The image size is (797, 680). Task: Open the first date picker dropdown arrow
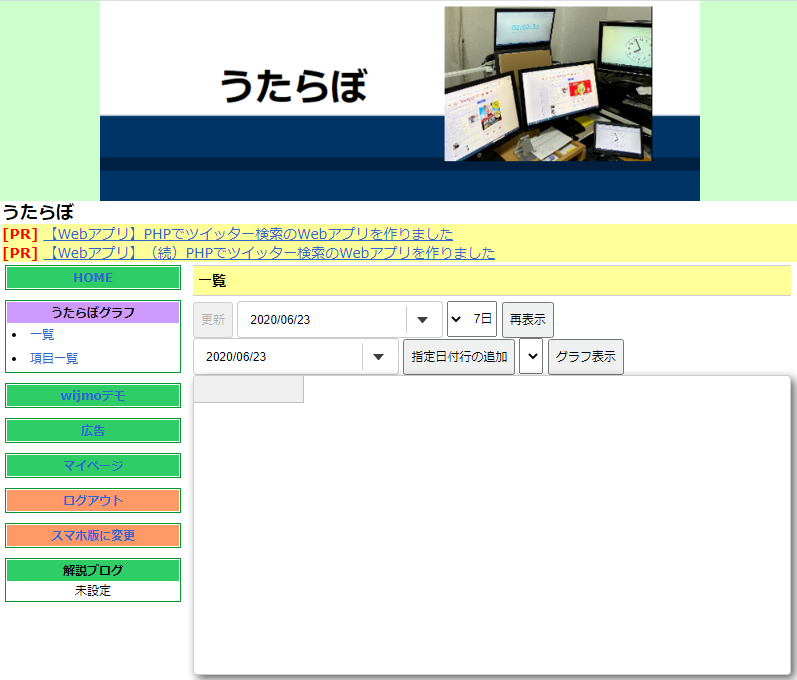422,320
